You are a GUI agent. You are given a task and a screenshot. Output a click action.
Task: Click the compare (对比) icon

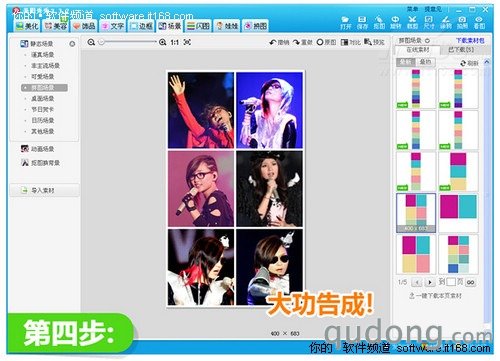344,42
